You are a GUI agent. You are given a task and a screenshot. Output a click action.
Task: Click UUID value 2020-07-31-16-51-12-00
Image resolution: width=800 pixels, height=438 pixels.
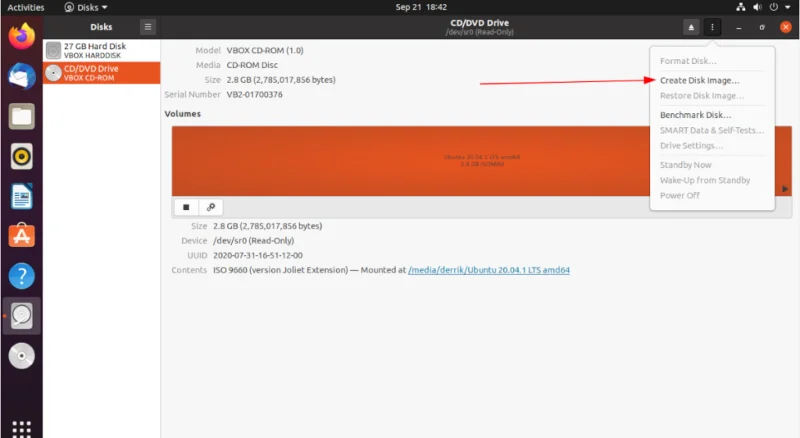(x=258, y=255)
